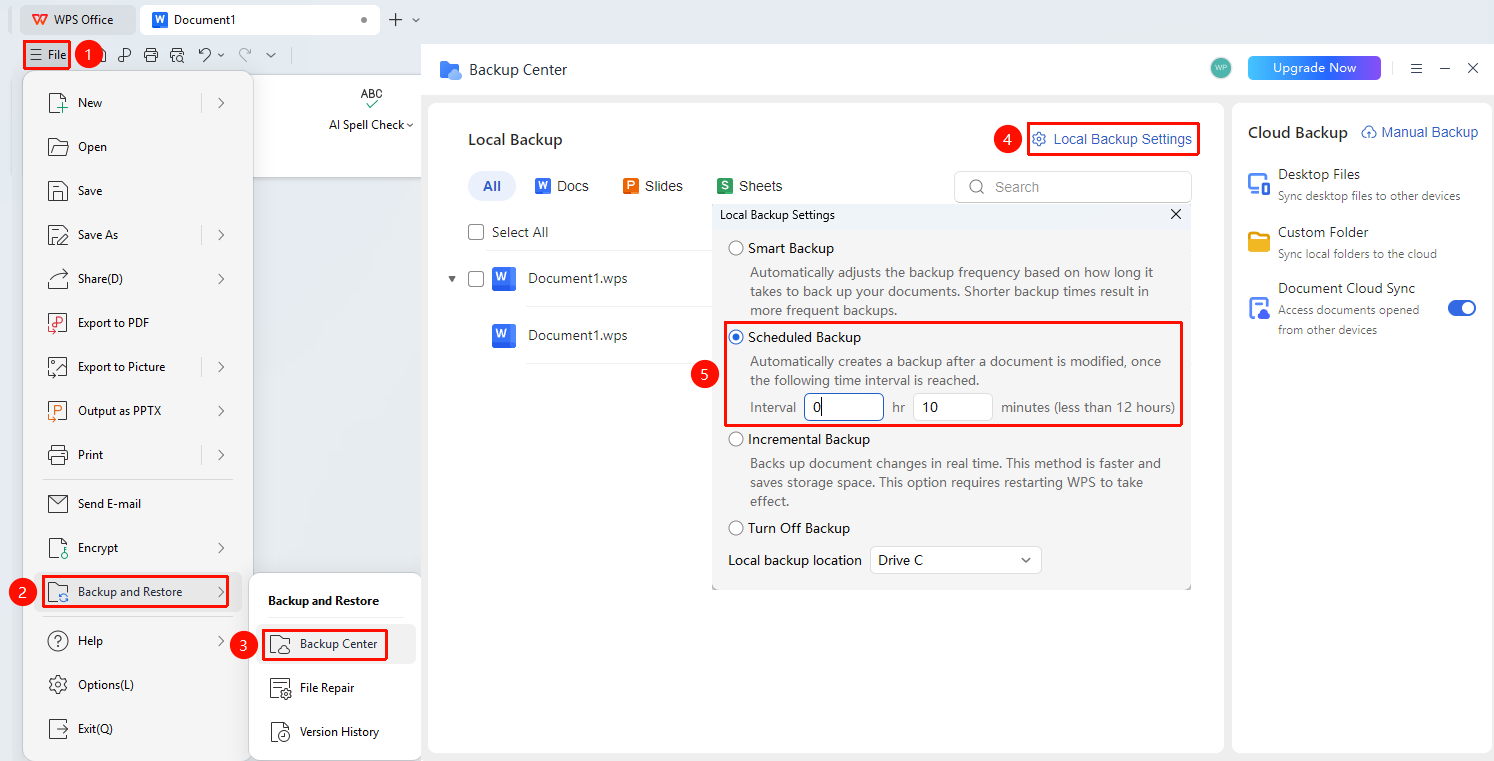Expand the AI Spell Check dropdown
The image size is (1494, 761).
(x=410, y=125)
